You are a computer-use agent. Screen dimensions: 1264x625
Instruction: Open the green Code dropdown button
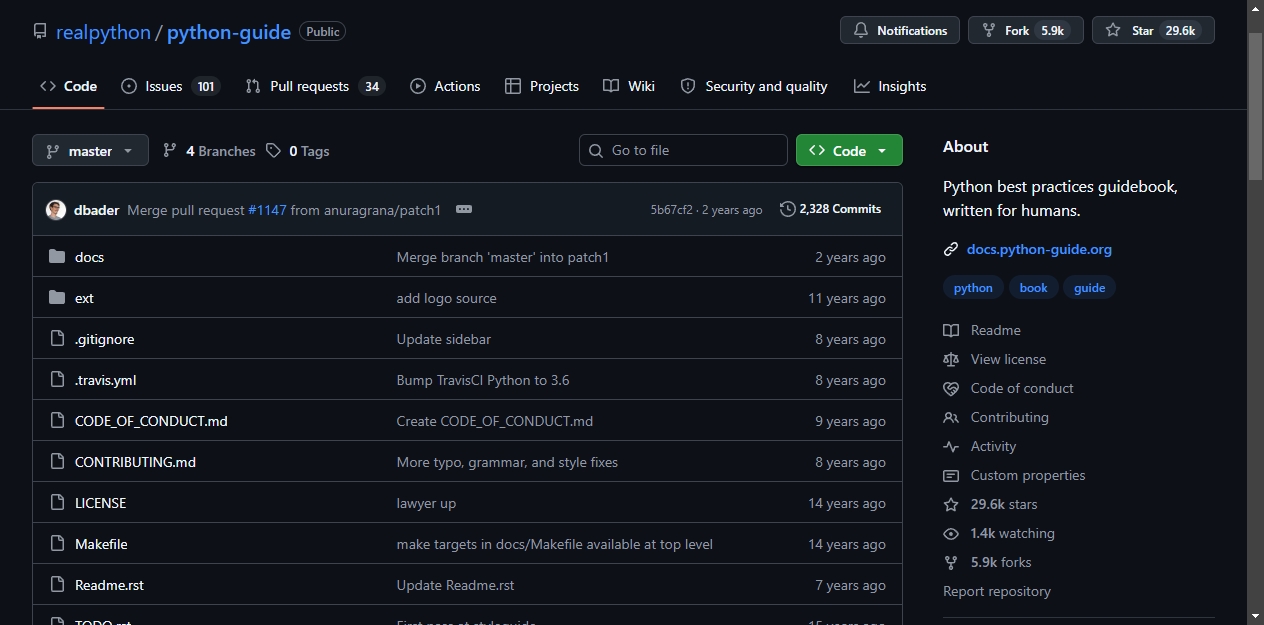pyautogui.click(x=849, y=151)
